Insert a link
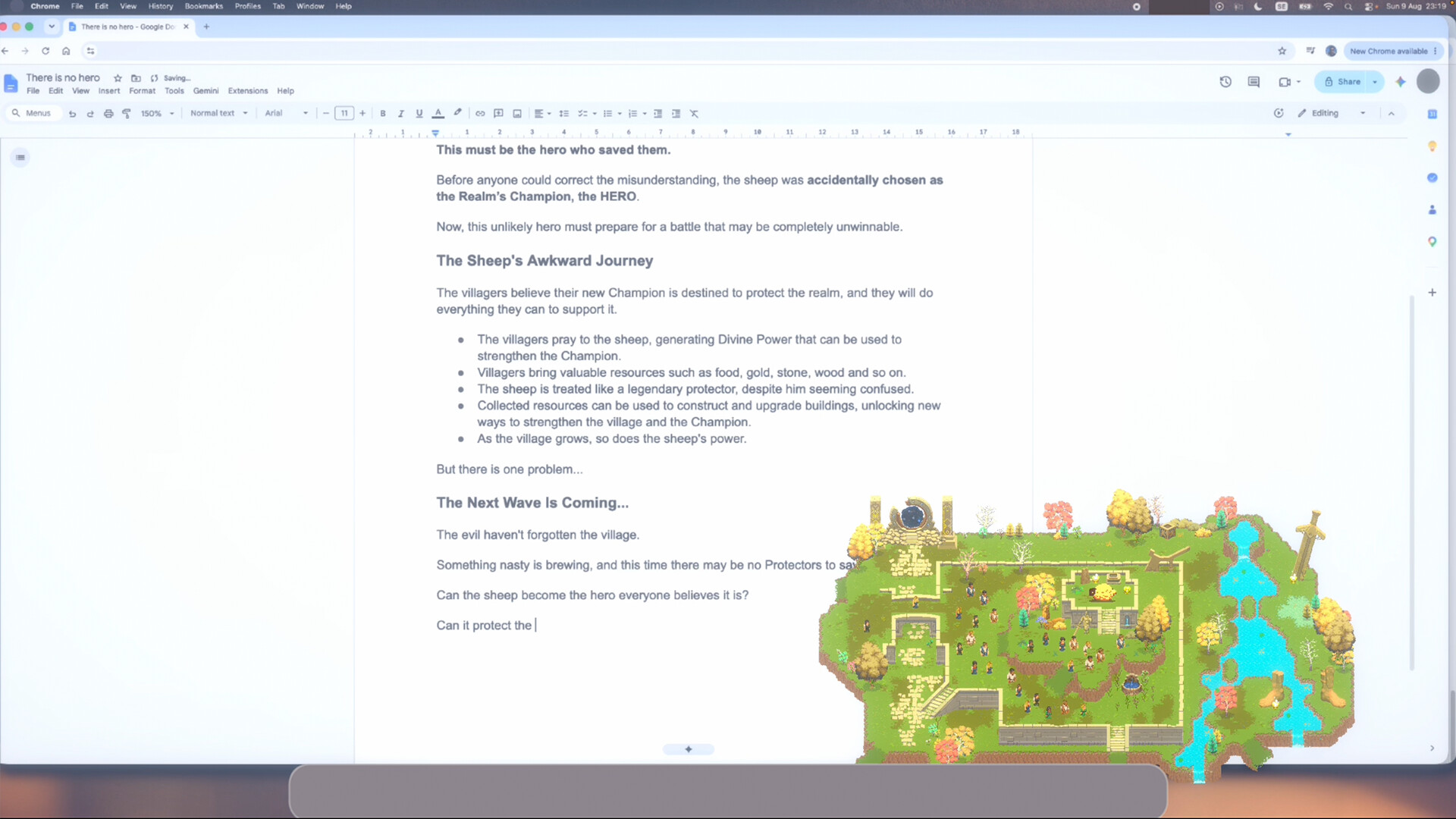1456x819 pixels. (480, 114)
